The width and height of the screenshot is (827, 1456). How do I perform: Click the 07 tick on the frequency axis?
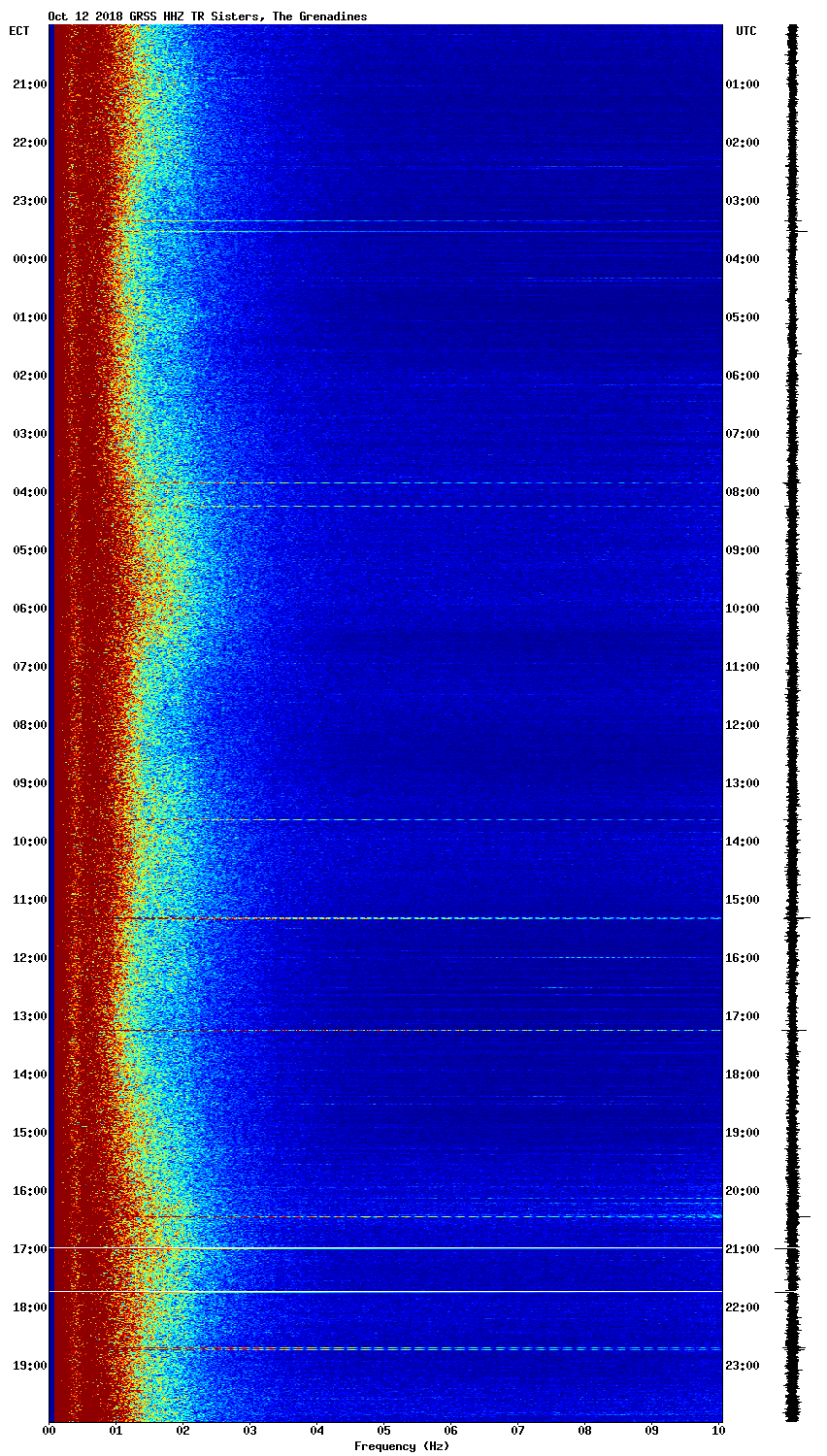coord(517,1431)
